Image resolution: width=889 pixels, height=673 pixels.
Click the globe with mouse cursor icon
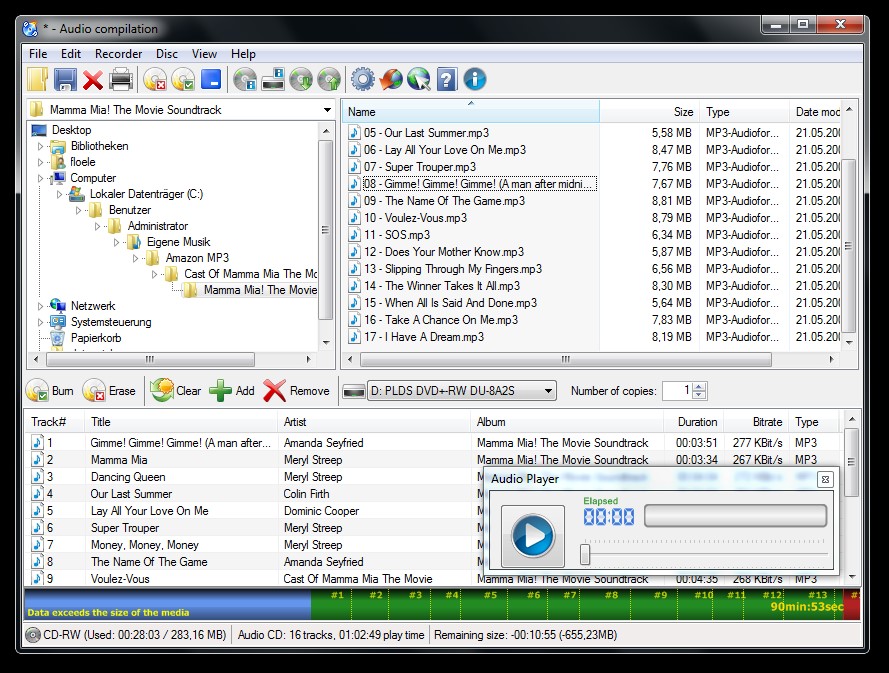coord(419,79)
